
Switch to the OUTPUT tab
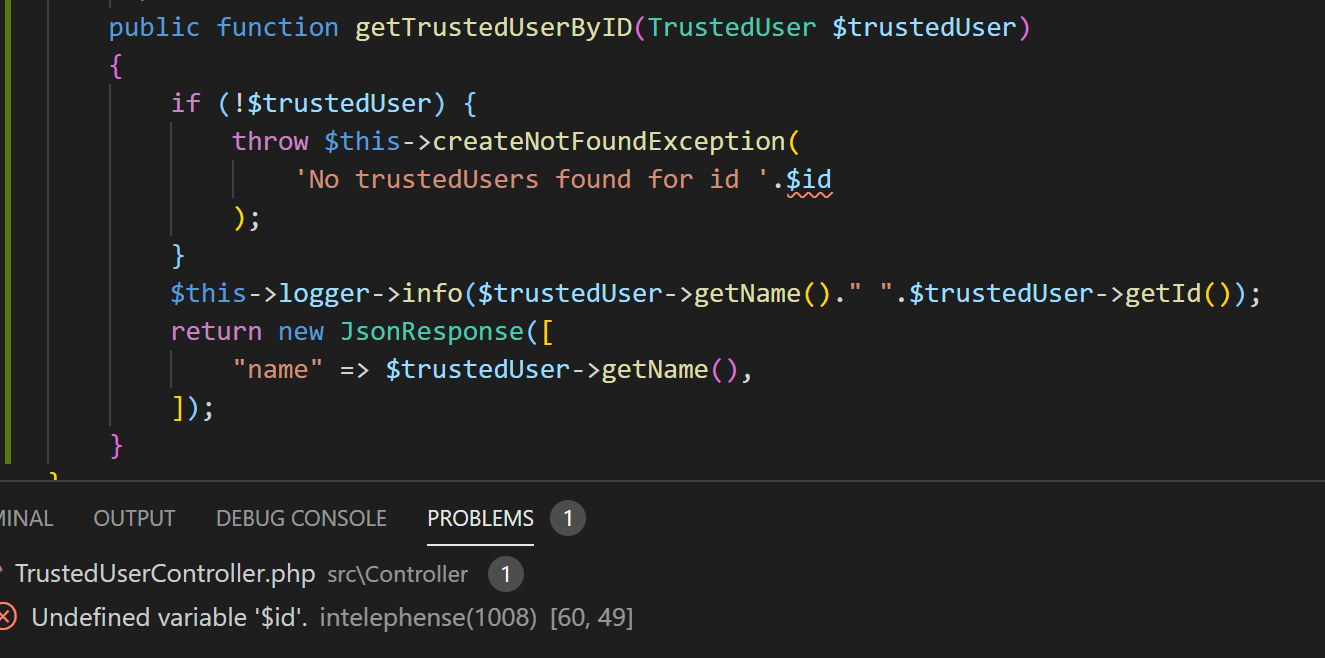(134, 518)
